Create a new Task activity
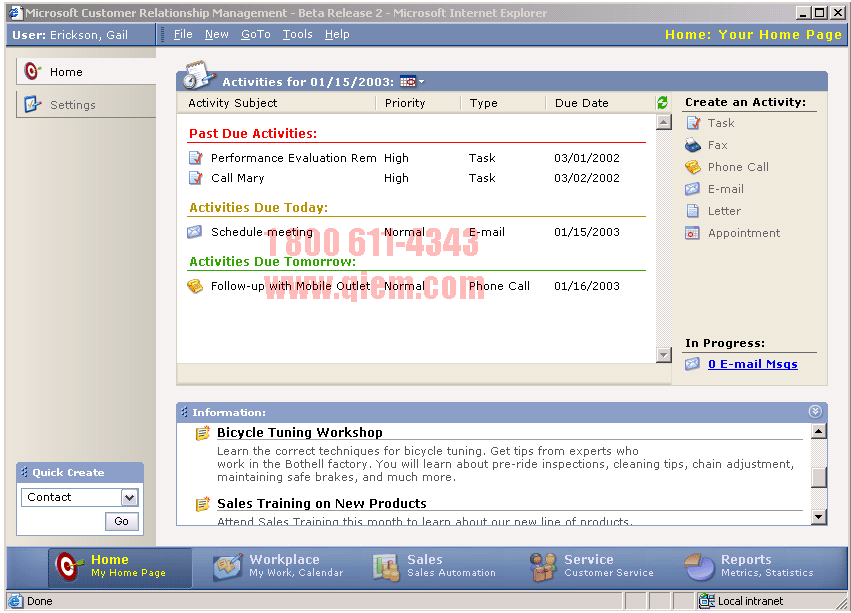This screenshot has height=613, width=851. pyautogui.click(x=721, y=123)
